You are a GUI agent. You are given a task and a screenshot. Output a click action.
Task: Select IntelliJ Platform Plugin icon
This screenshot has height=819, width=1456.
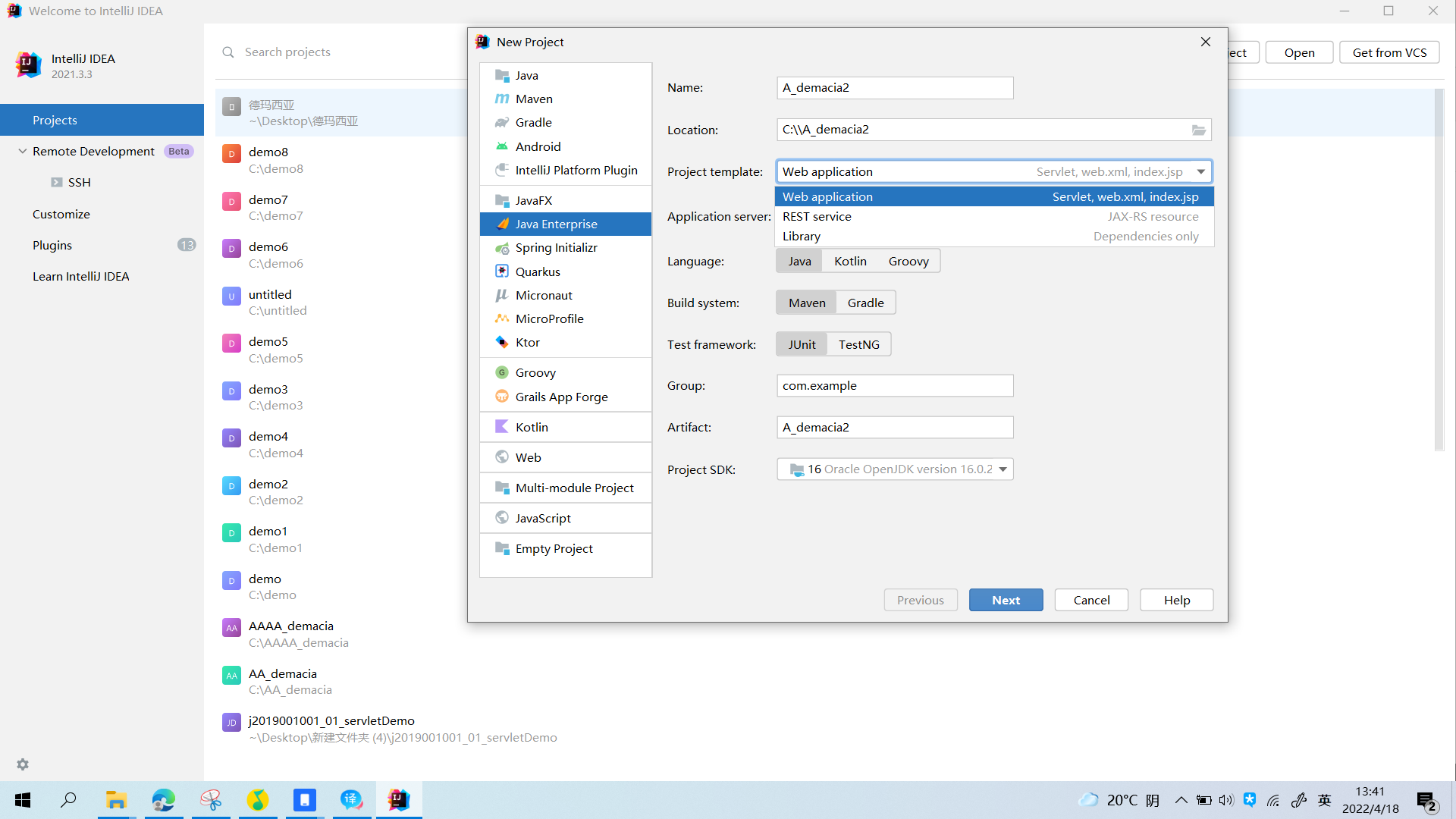[x=501, y=170]
